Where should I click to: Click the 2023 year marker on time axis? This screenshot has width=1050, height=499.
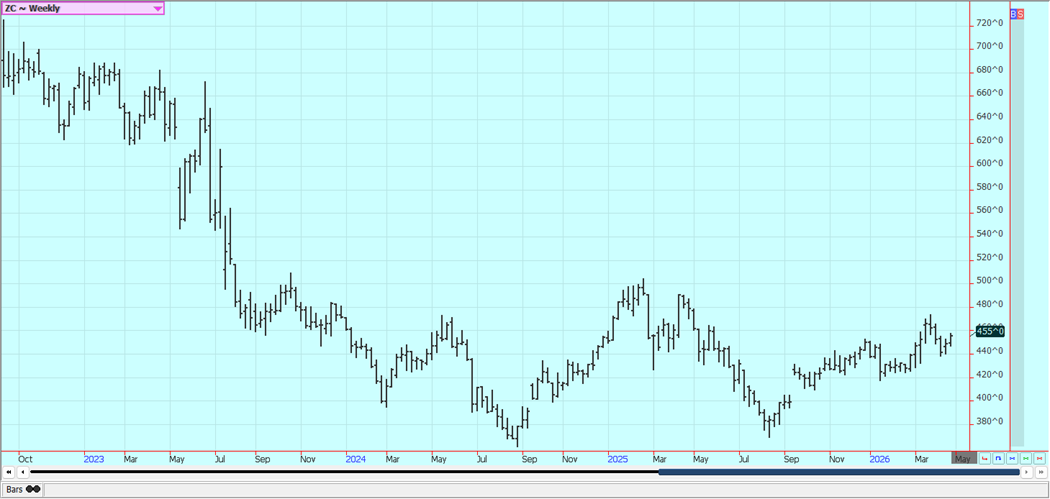coord(93,458)
